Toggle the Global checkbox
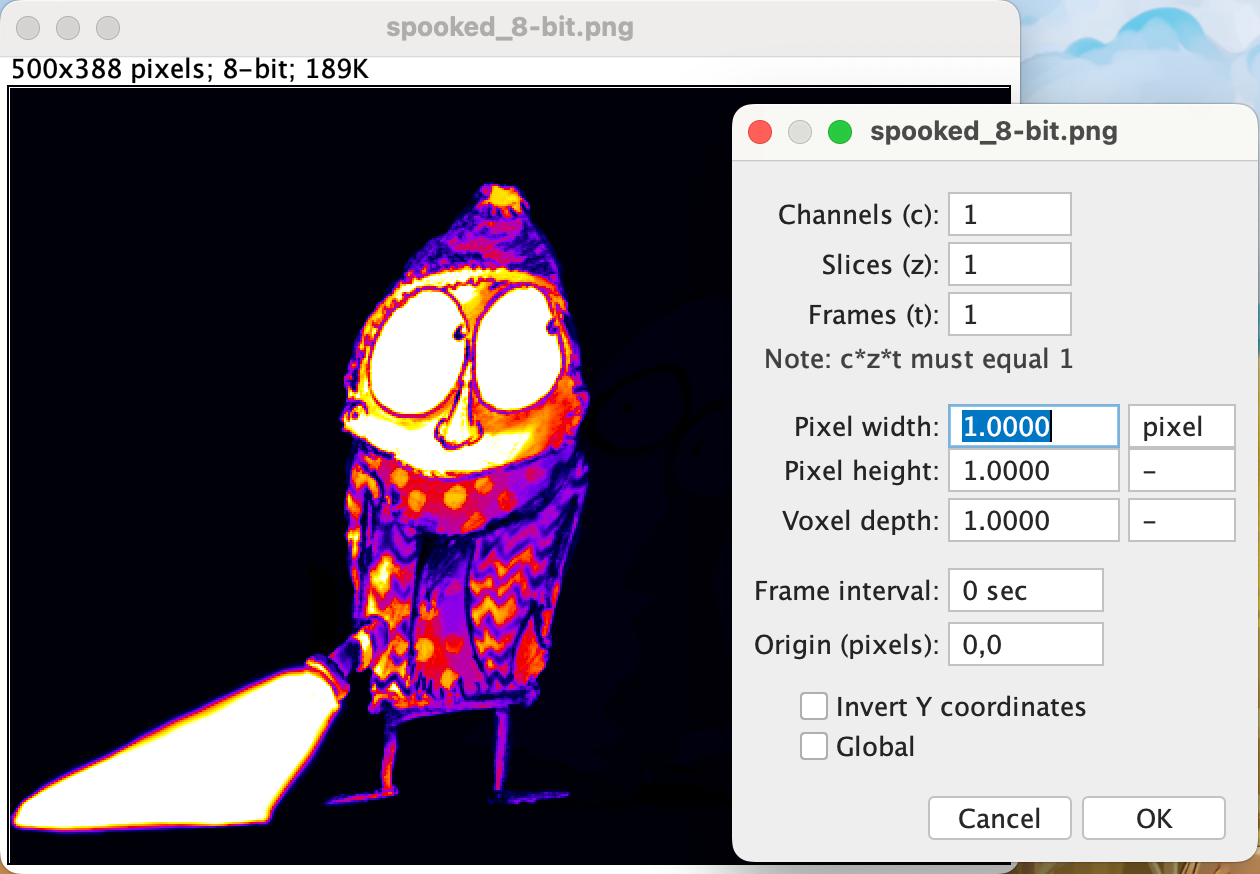The image size is (1260, 874). tap(814, 746)
